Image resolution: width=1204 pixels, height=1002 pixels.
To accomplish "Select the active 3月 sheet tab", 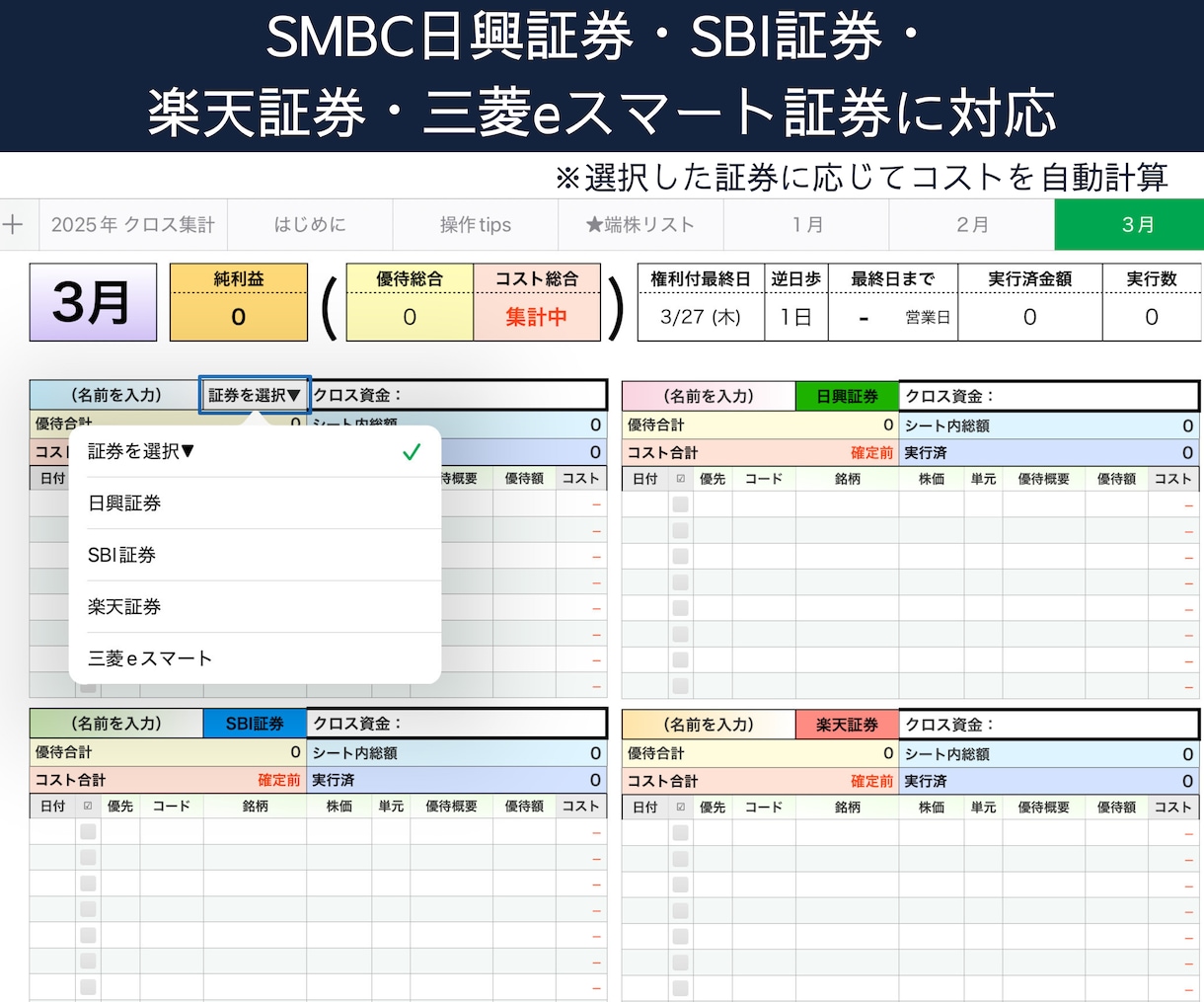I will pyautogui.click(x=1129, y=225).
